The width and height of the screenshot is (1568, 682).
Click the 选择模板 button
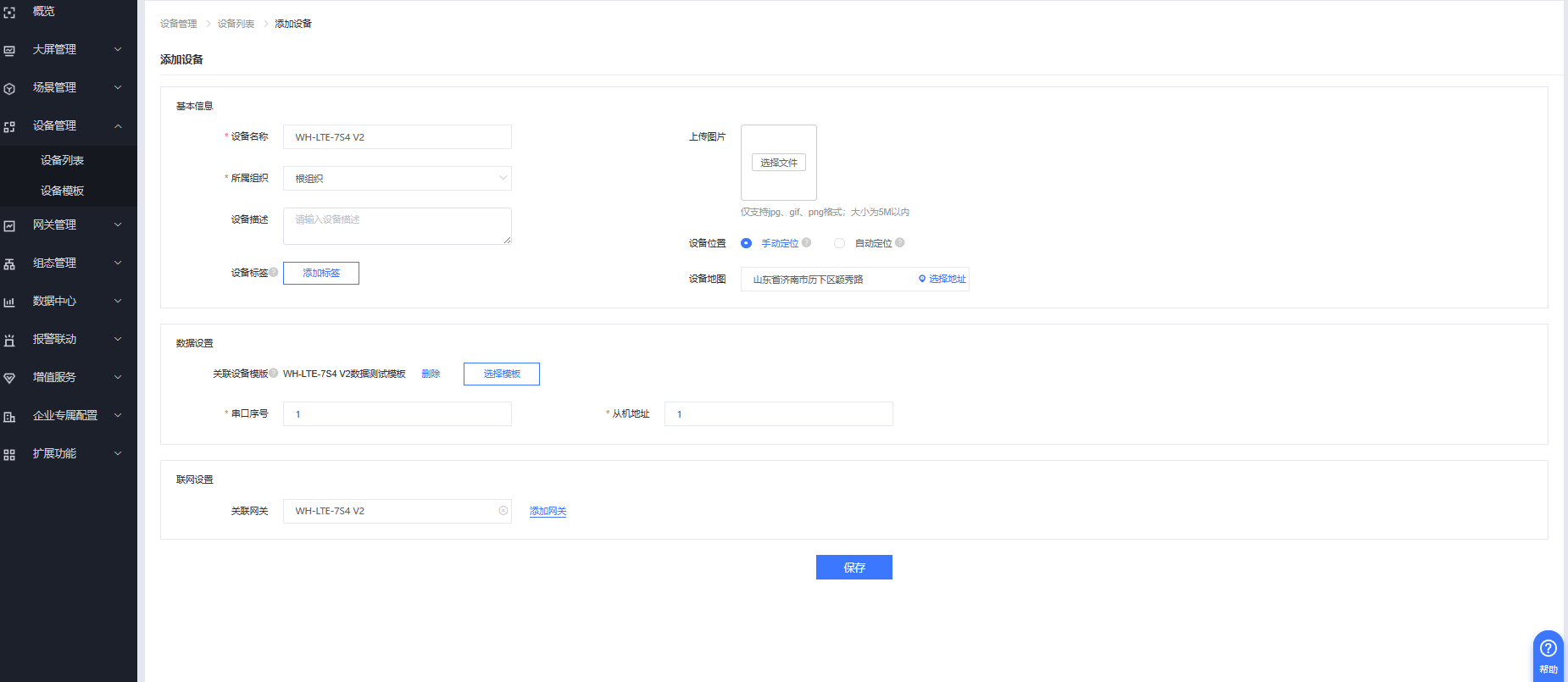point(501,374)
